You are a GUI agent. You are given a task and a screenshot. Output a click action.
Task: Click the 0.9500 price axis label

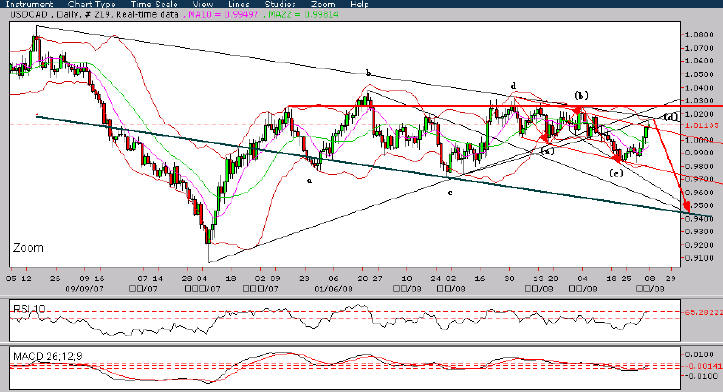pyautogui.click(x=699, y=205)
